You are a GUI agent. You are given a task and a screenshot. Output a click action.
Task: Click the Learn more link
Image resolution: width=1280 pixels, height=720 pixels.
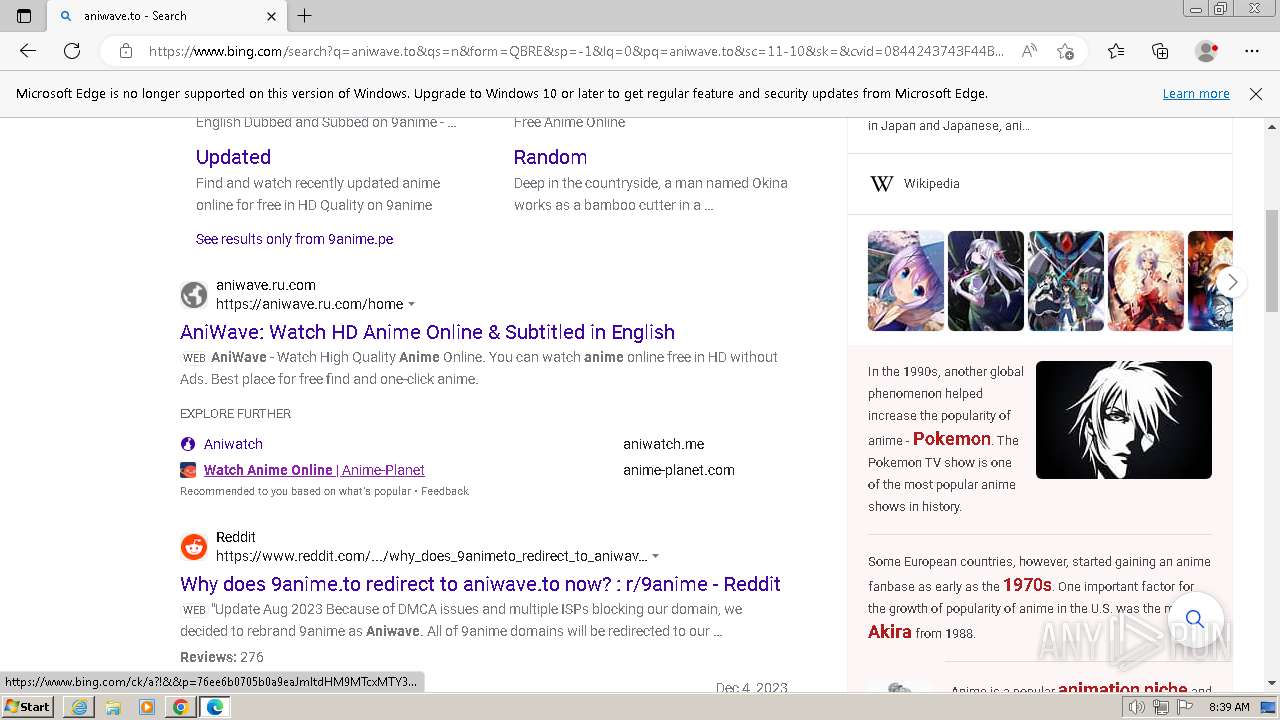click(1196, 94)
